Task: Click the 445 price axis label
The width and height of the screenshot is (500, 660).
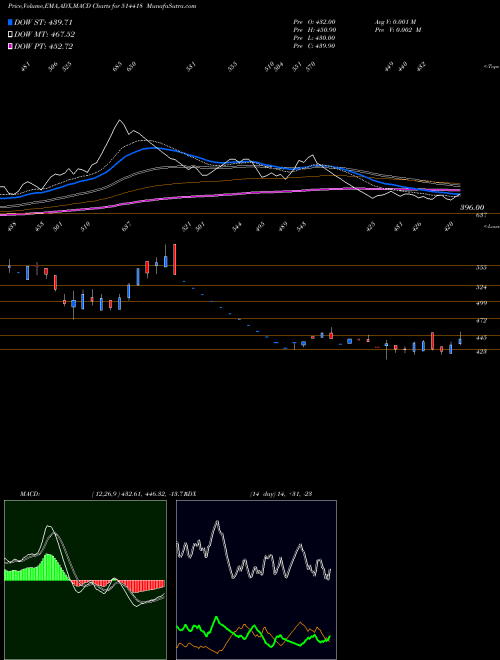Action: (x=481, y=338)
